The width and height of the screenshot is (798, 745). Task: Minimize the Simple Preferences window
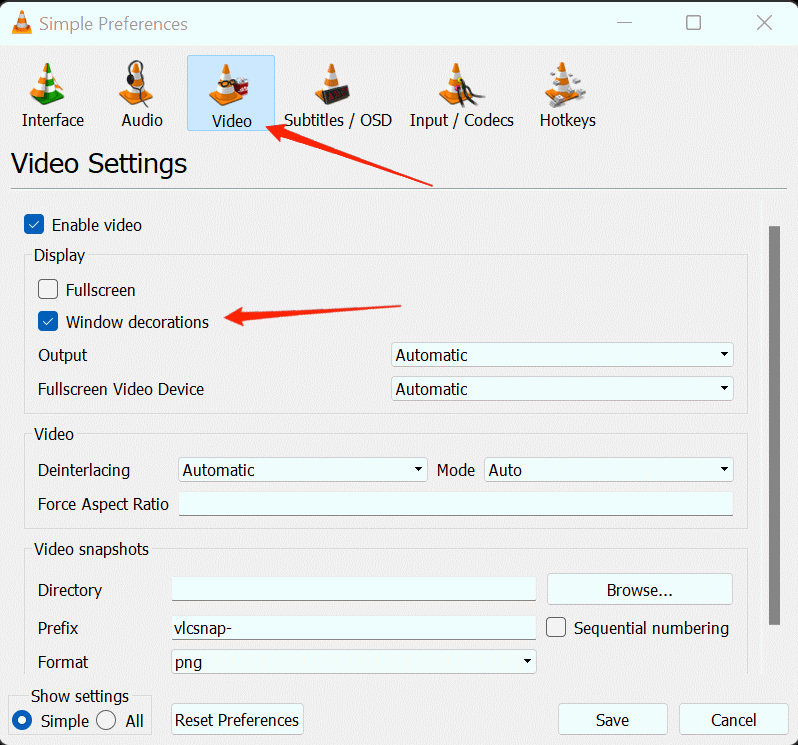624,23
